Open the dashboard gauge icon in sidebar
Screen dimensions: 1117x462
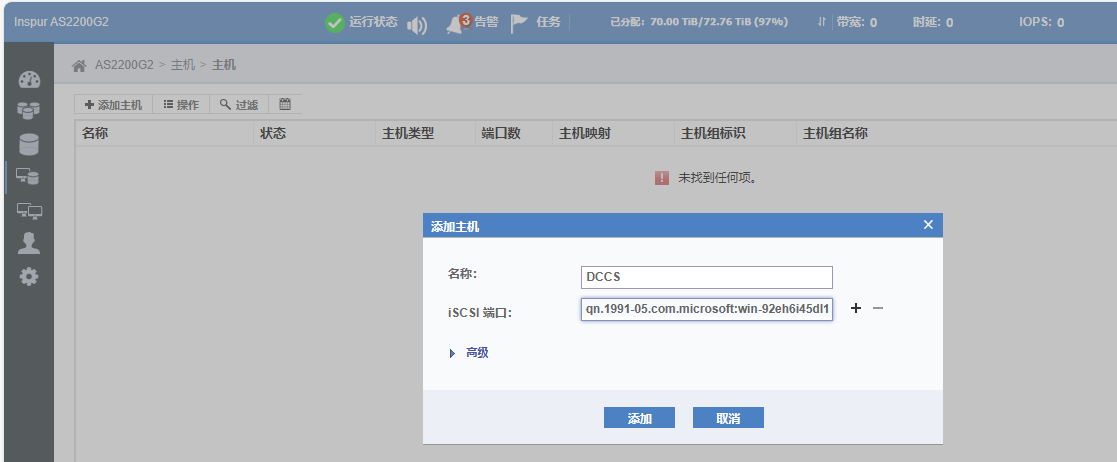coord(29,80)
